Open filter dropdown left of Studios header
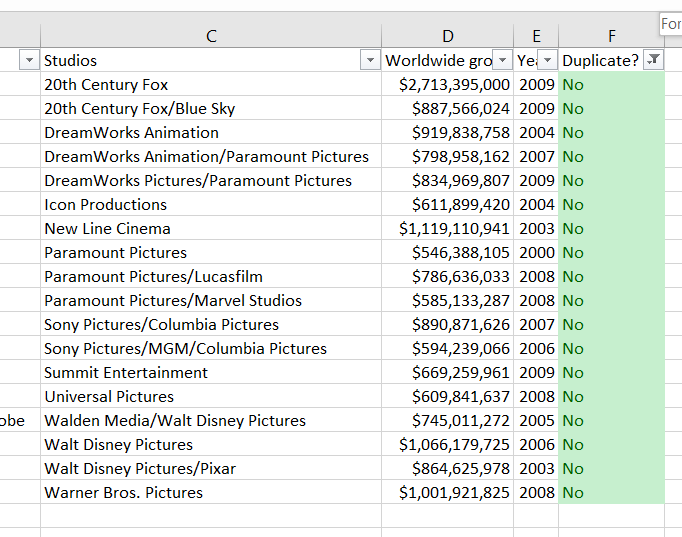 (x=29, y=60)
